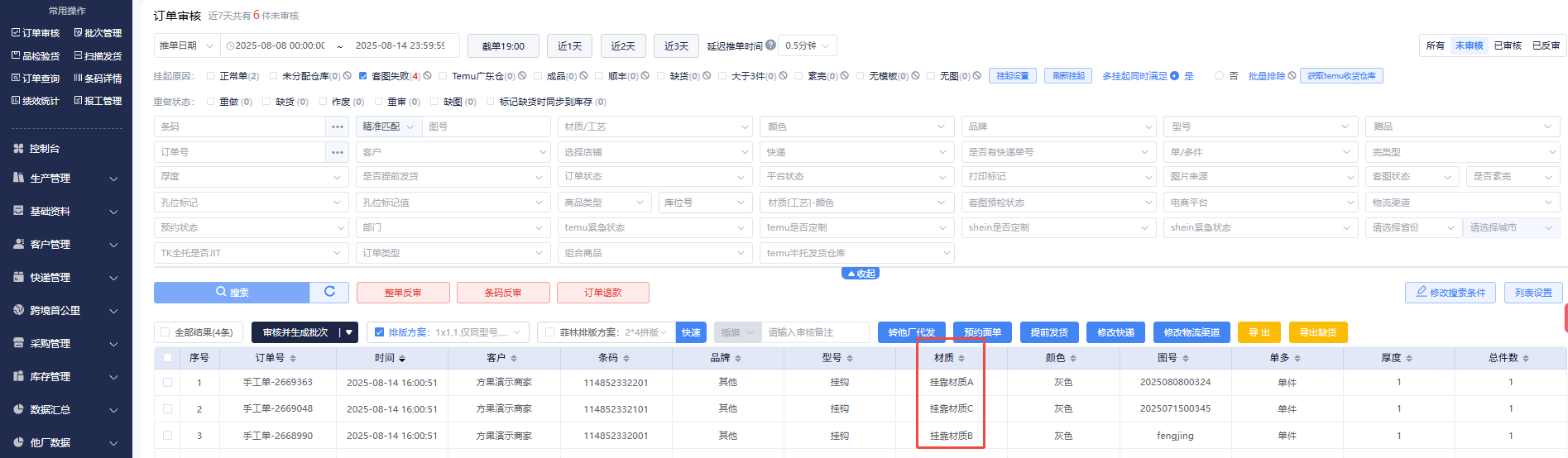
Task: Collapse filters with the 收起 toggle
Action: pyautogui.click(x=861, y=274)
